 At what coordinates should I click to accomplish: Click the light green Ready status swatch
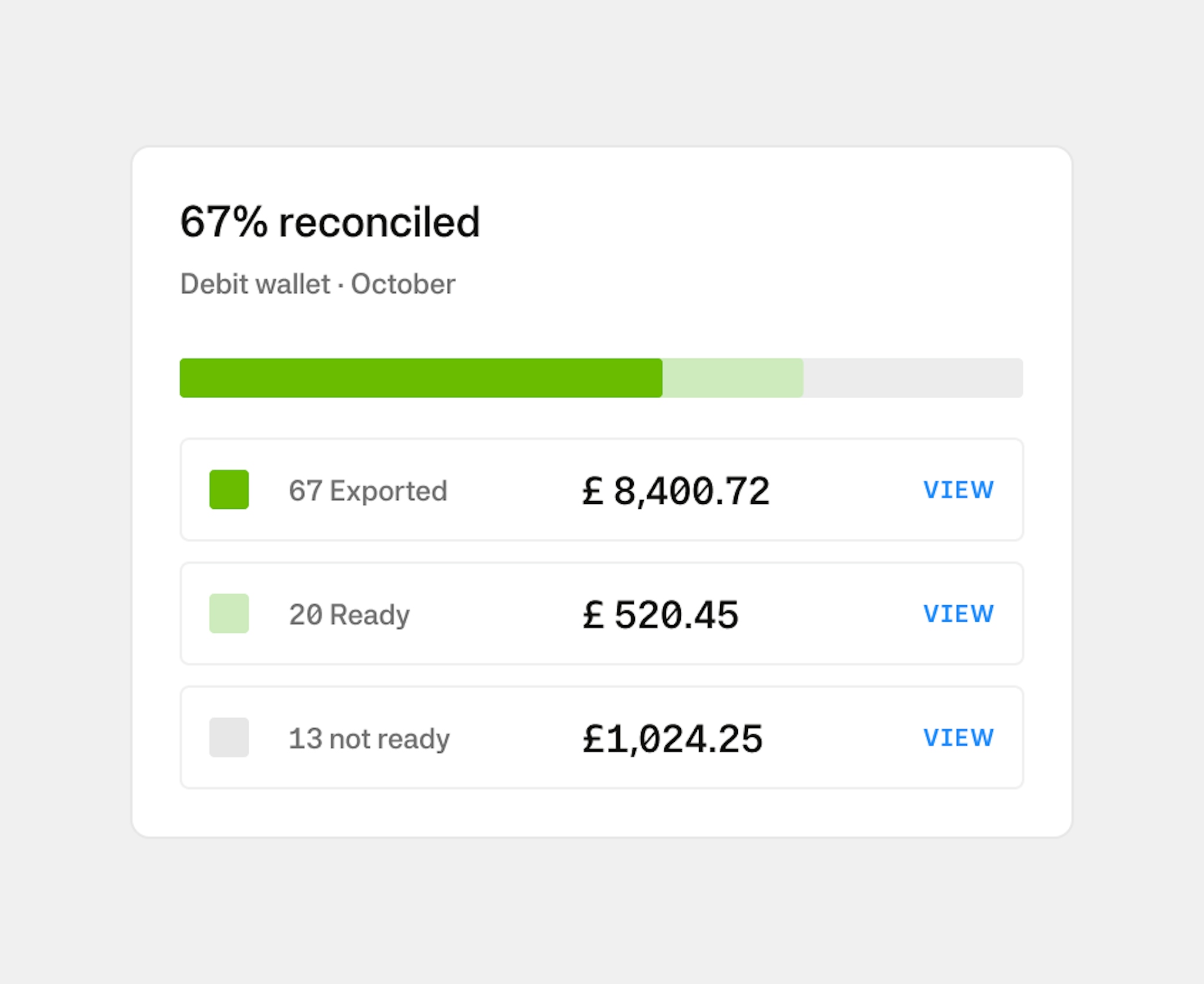[228, 614]
